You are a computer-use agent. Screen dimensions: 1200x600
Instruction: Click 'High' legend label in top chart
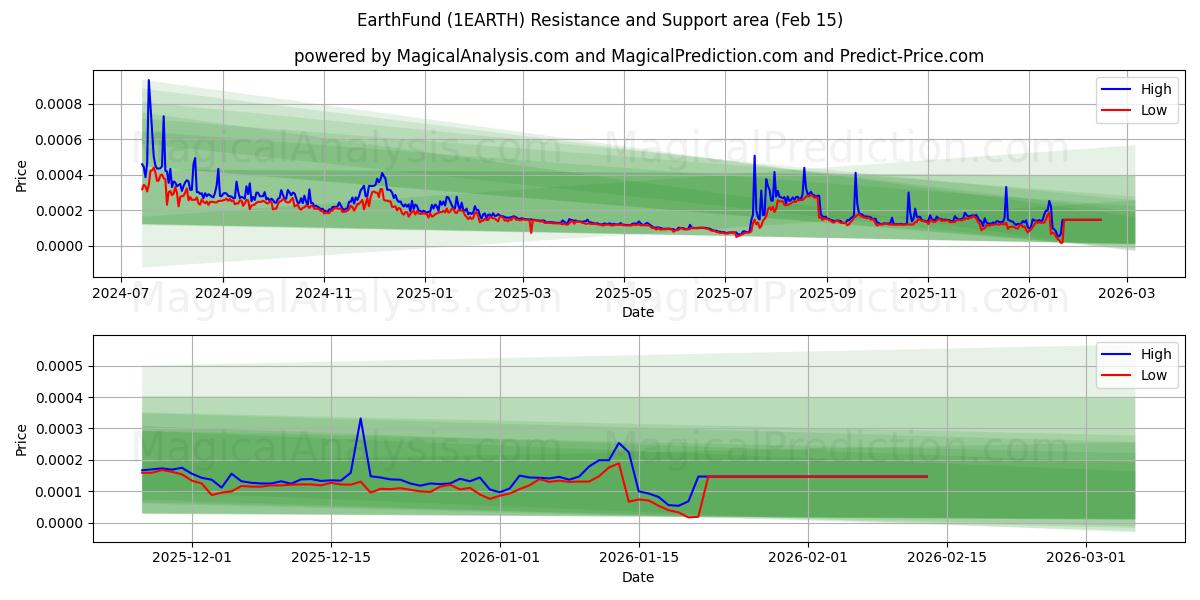1156,89
